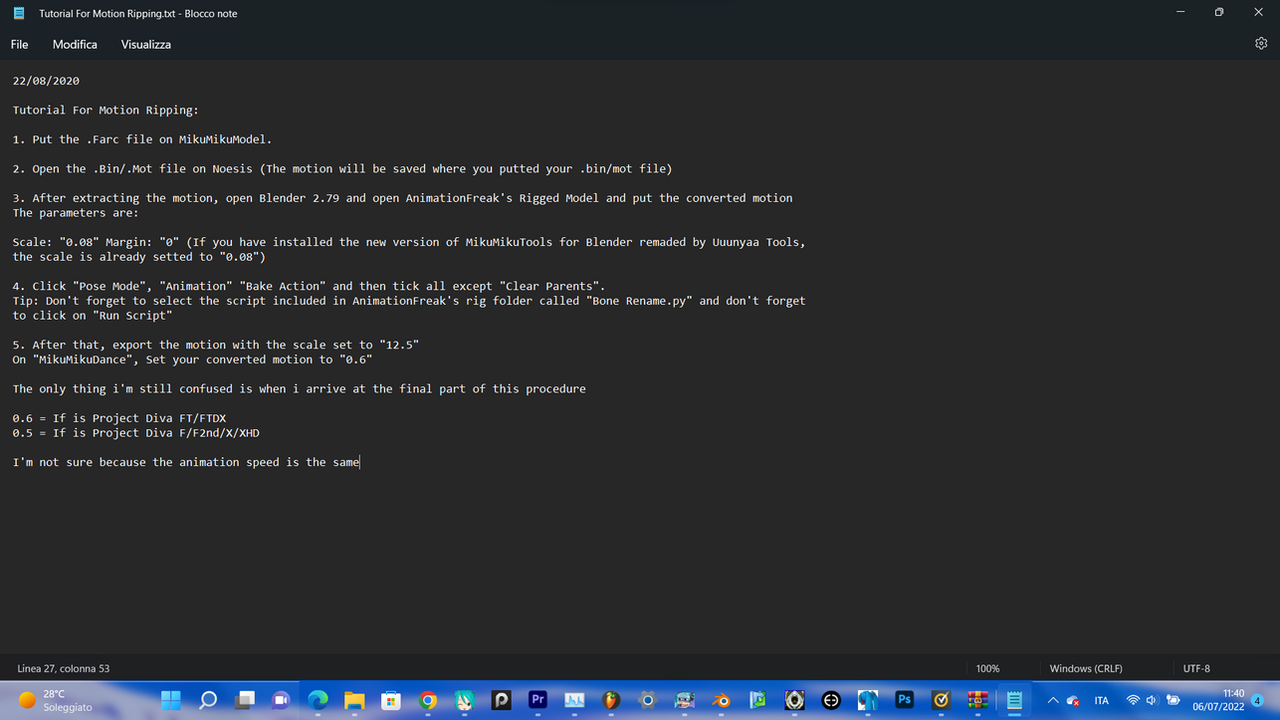Launch Microsoft Edge from taskbar
Viewport: 1280px width, 720px height.
[x=318, y=700]
